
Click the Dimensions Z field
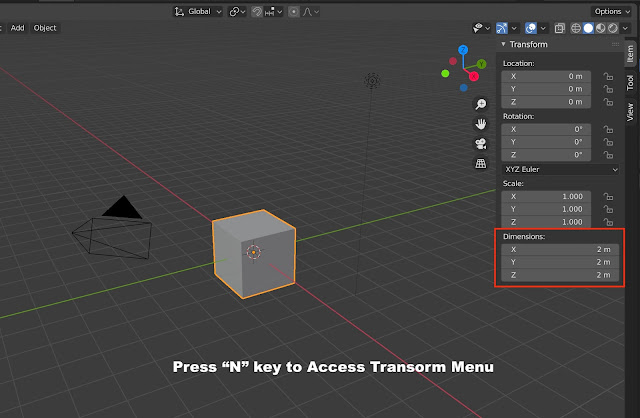pos(560,275)
